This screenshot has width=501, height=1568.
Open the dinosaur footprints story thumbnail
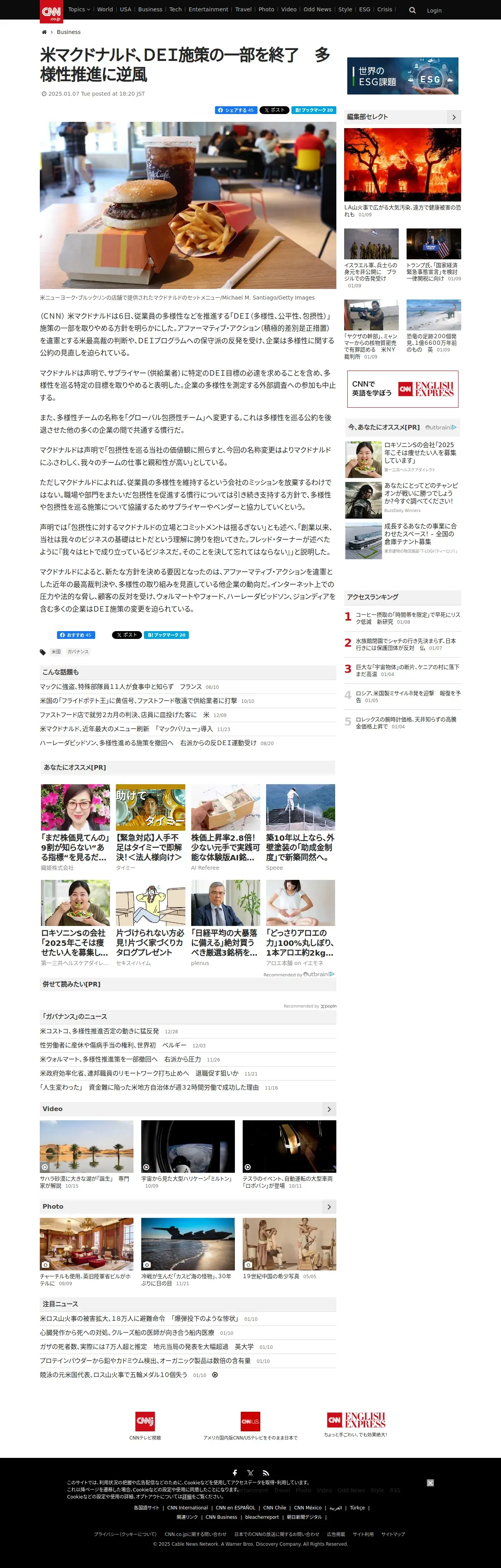pos(433,315)
